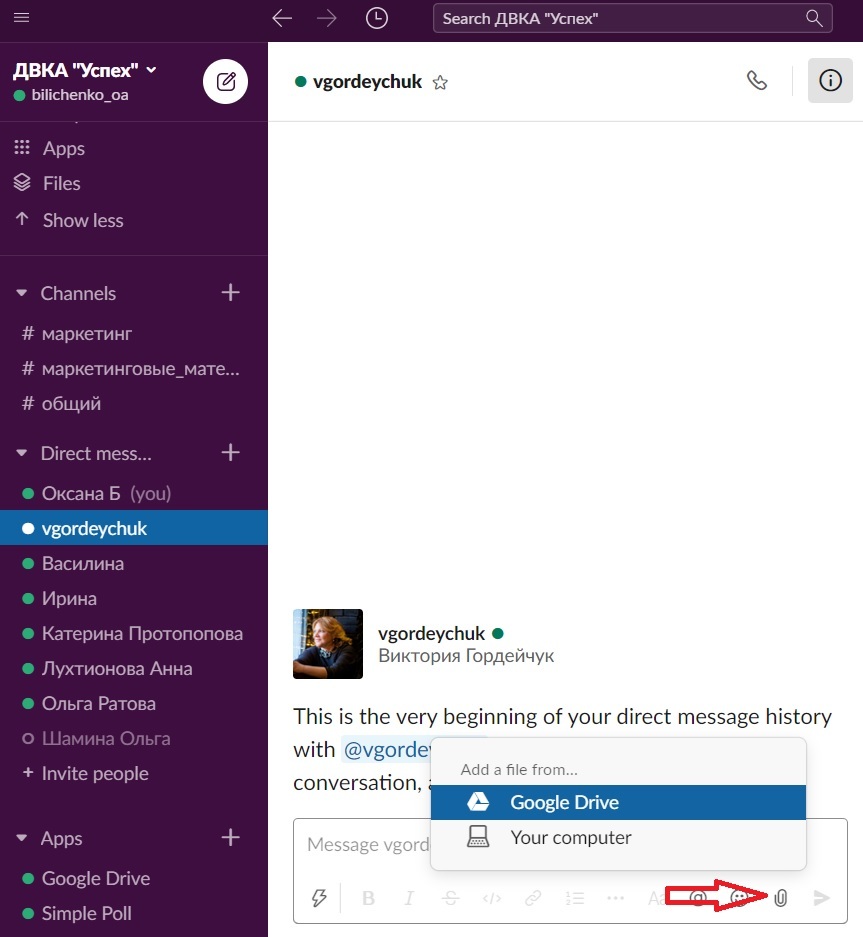863x937 pixels.
Task: Open the ДВКА "Успех" workspace menu
Action: click(85, 70)
